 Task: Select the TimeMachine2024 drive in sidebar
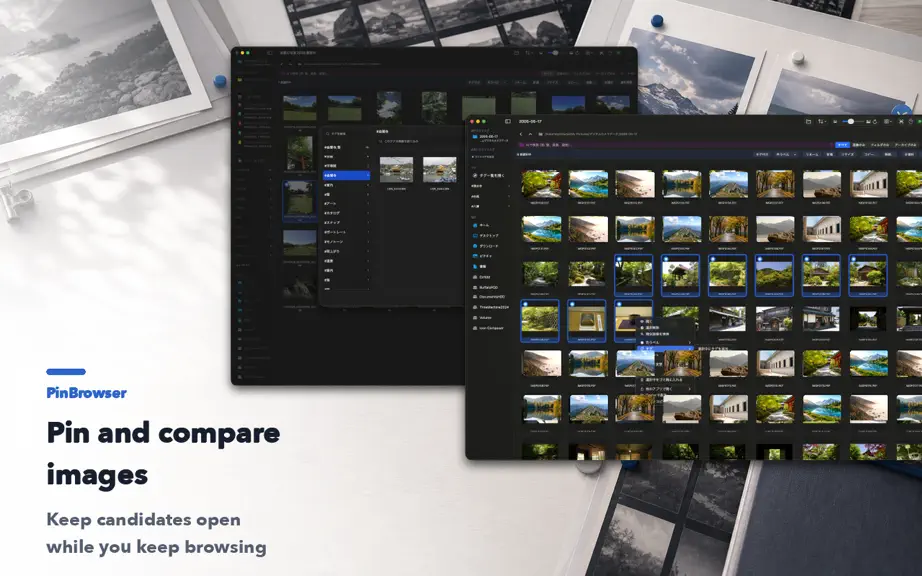click(491, 307)
